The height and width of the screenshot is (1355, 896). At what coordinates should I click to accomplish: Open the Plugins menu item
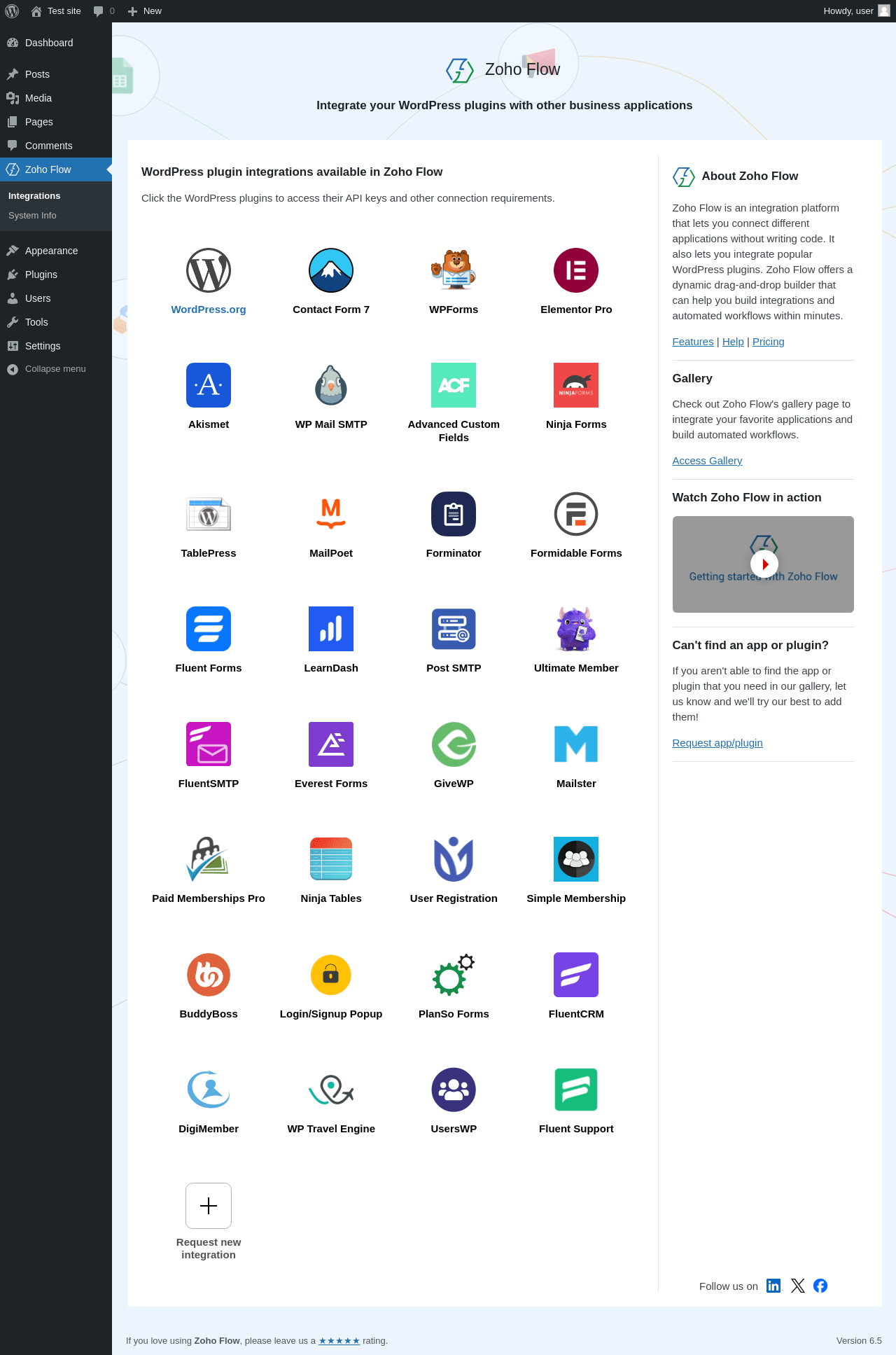56,275
